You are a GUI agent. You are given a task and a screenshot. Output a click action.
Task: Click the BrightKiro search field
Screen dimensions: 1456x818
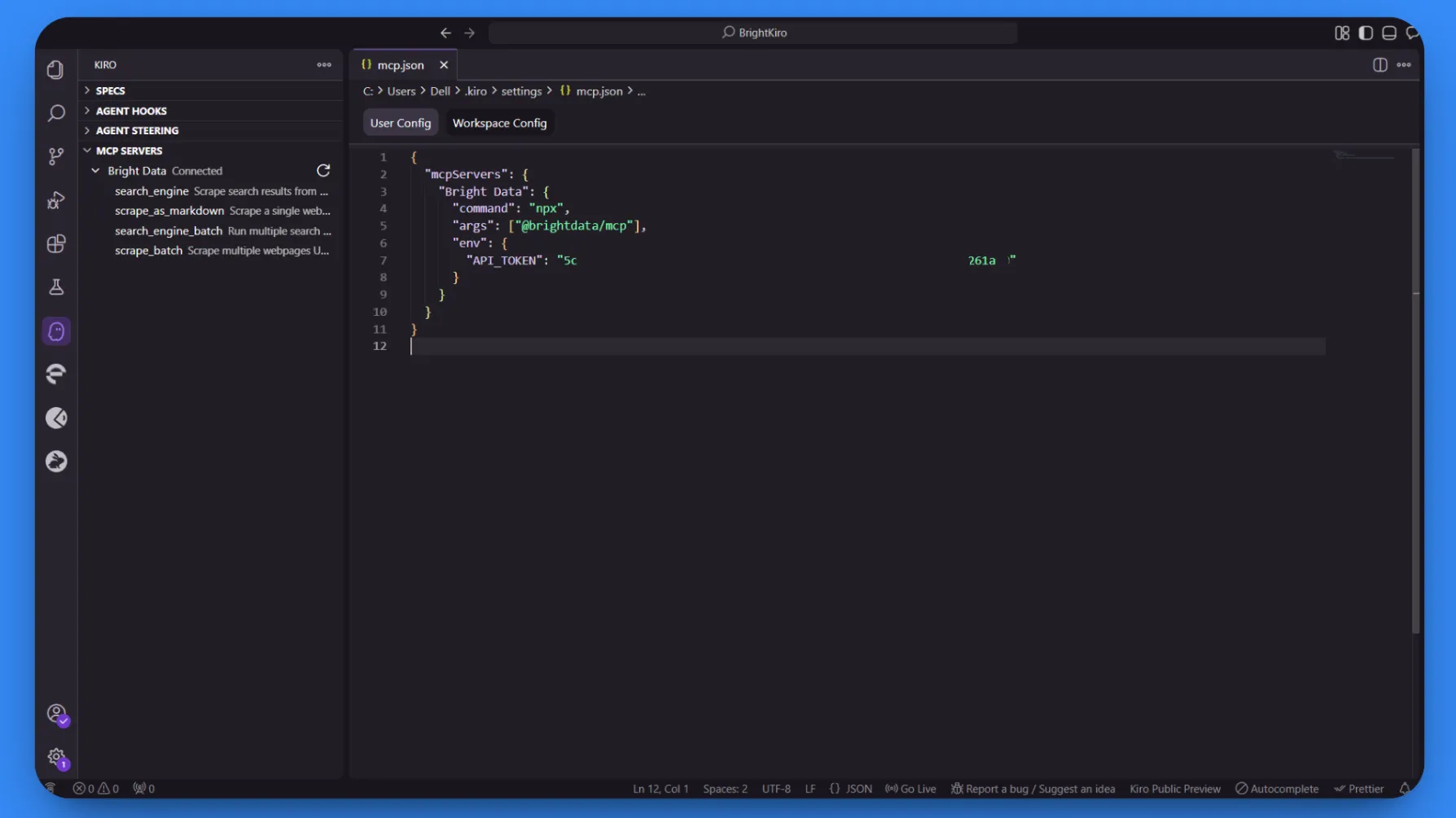coord(753,33)
